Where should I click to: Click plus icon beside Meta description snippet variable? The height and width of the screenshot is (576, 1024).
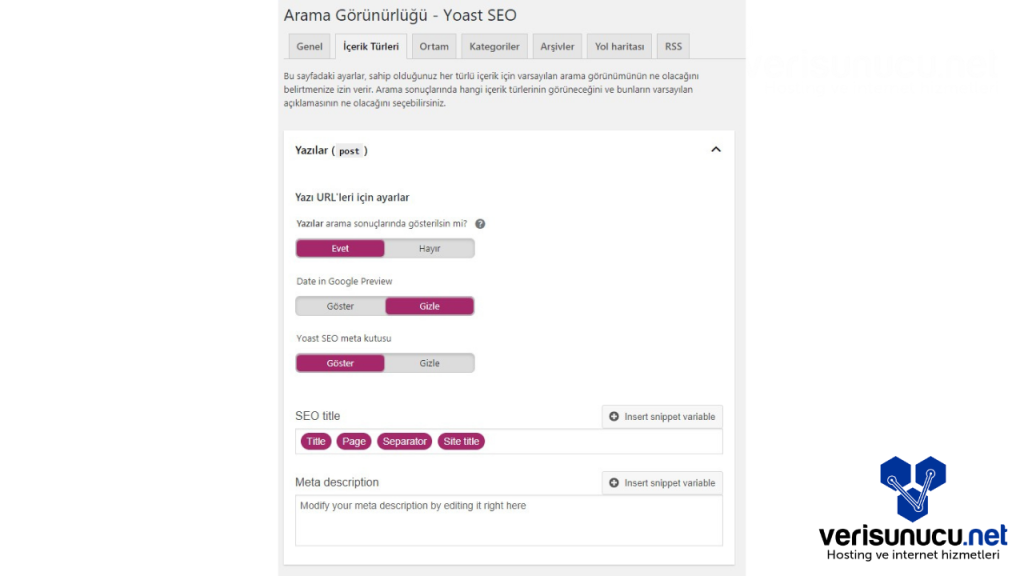pyautogui.click(x=614, y=483)
